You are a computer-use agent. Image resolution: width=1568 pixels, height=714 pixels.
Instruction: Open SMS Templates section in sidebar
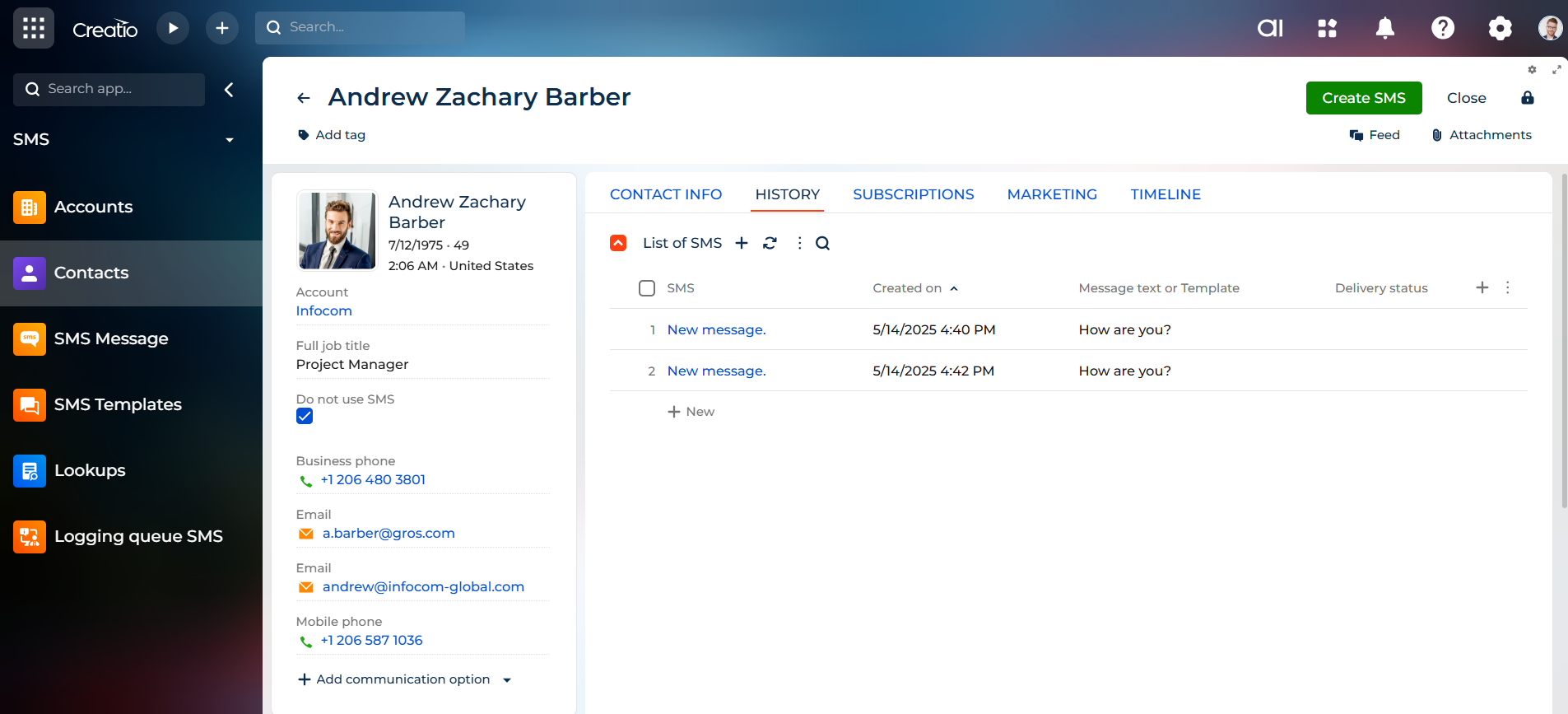(132, 405)
